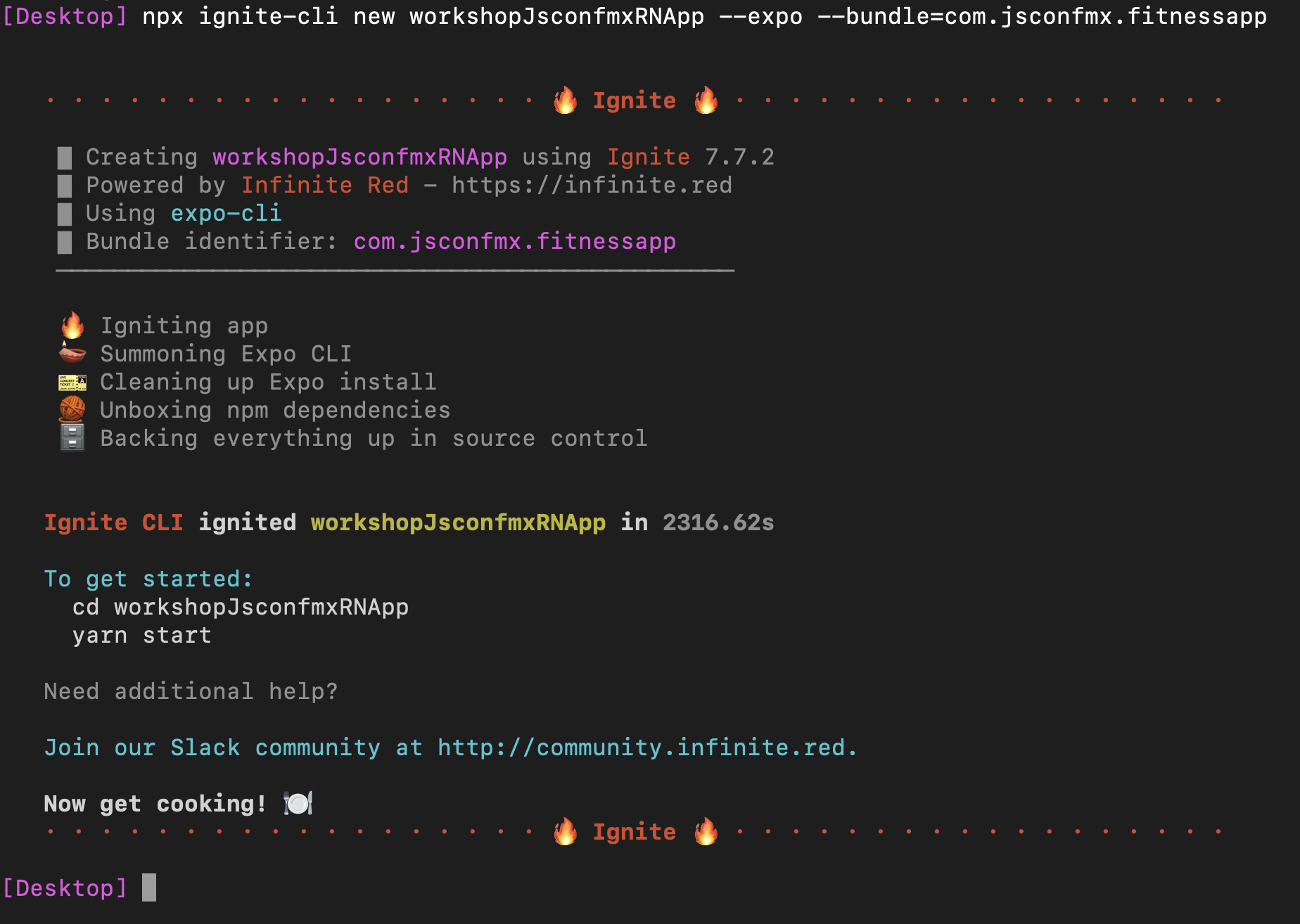The height and width of the screenshot is (924, 1300).
Task: Click the bottom [Desktop] prompt cursor block
Action: (149, 887)
